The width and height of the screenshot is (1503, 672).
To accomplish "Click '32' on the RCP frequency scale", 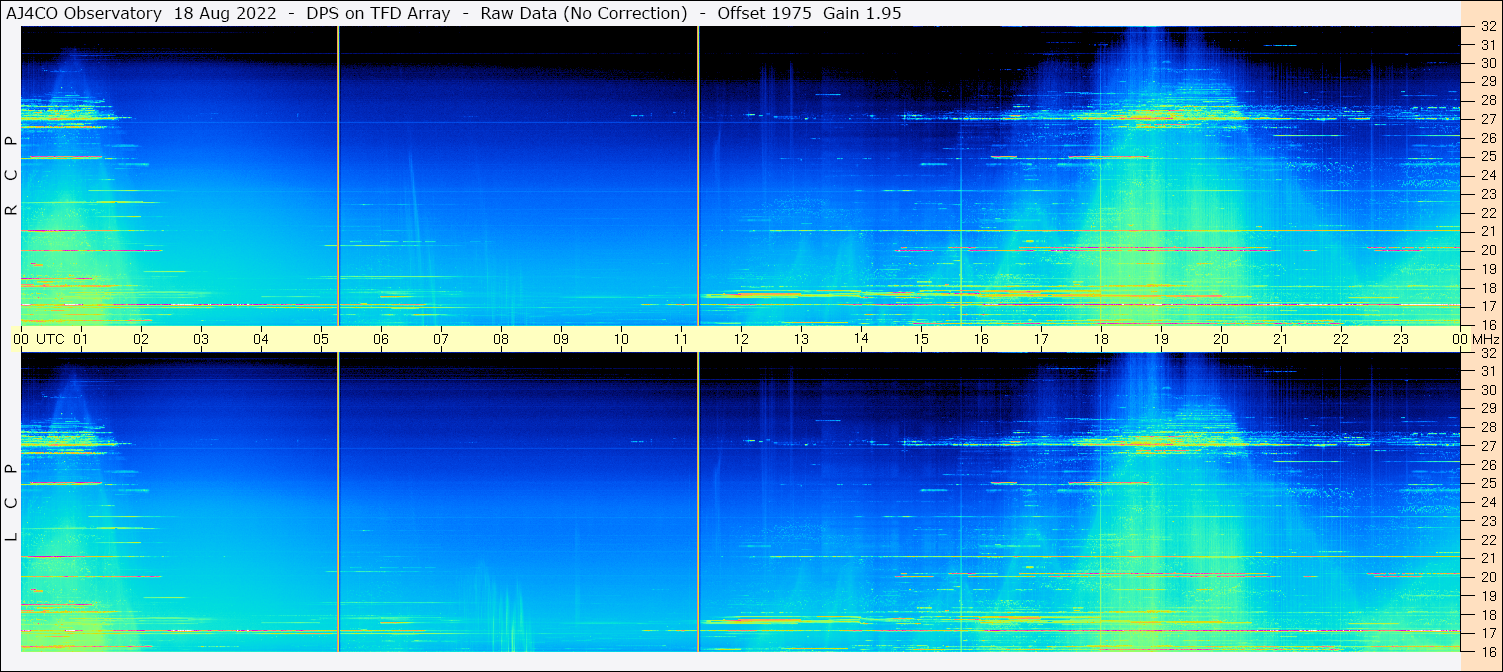I will (1487, 27).
